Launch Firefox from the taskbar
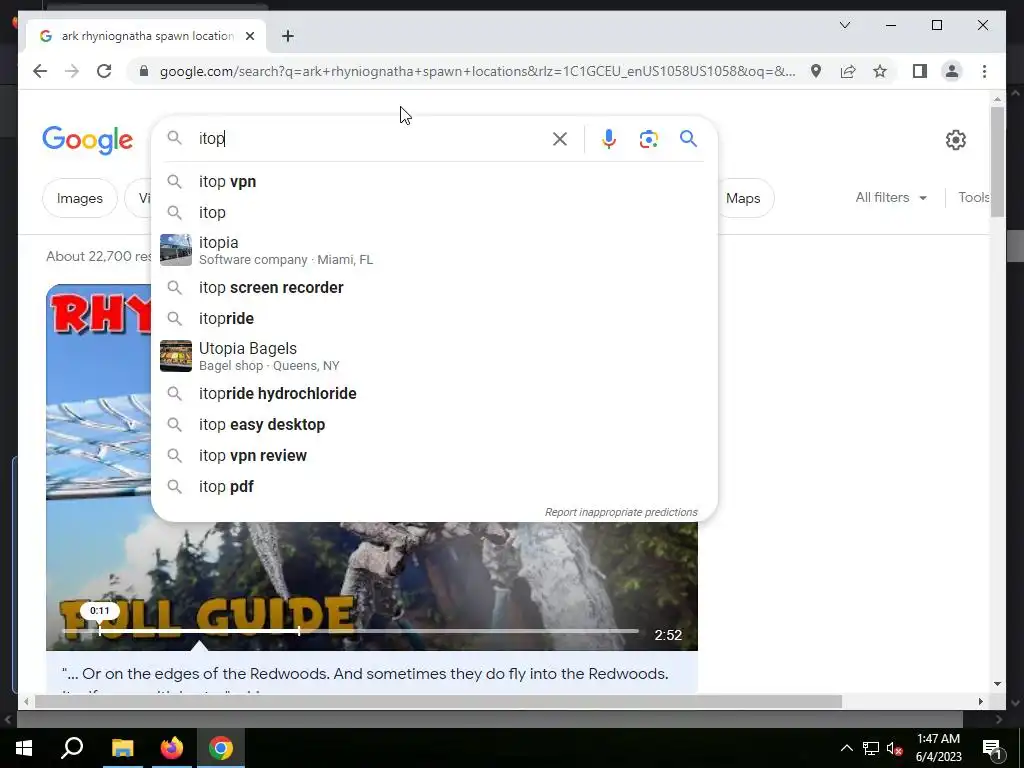 click(x=172, y=748)
